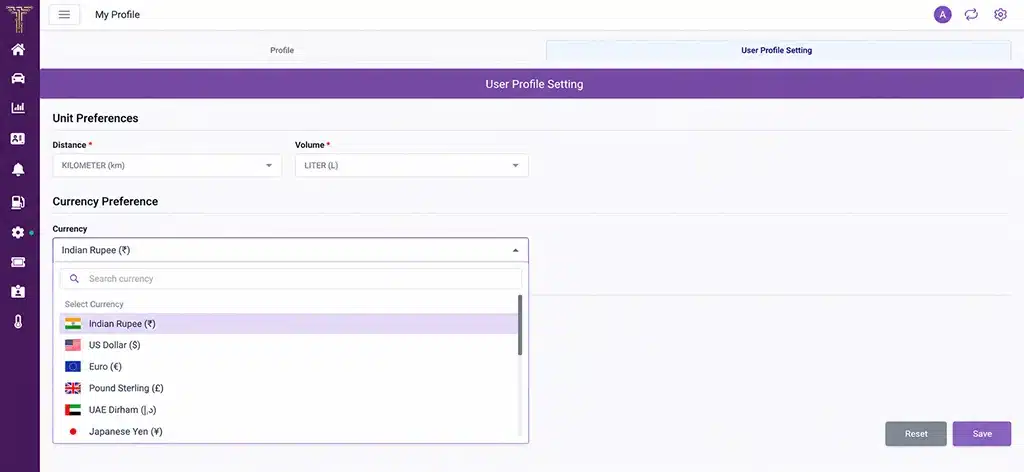Open the top-right settings gear
The height and width of the screenshot is (472, 1024).
click(x=1000, y=14)
